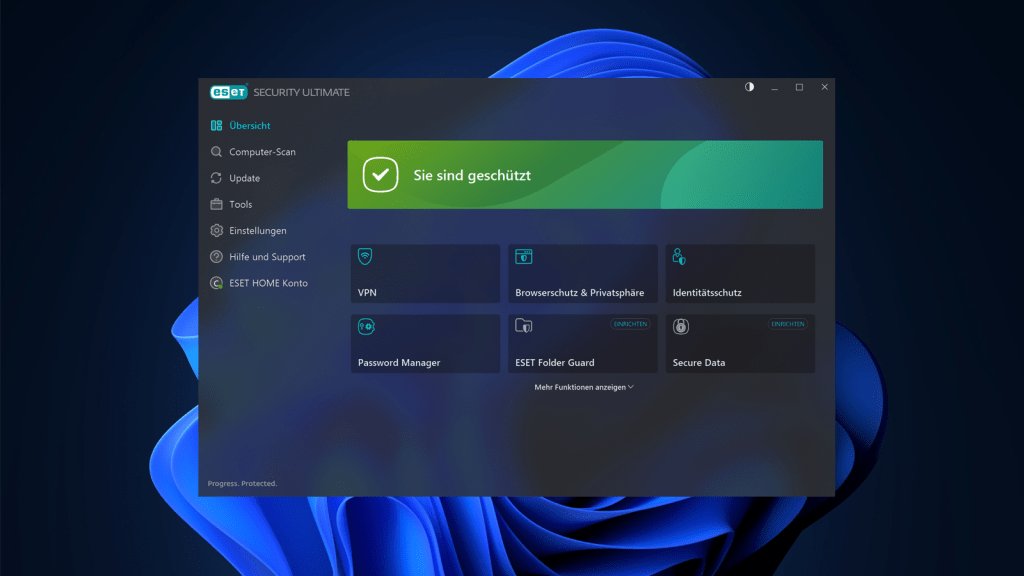1024x576 pixels.
Task: Click the Sie sind geschützt banner
Action: 585,174
